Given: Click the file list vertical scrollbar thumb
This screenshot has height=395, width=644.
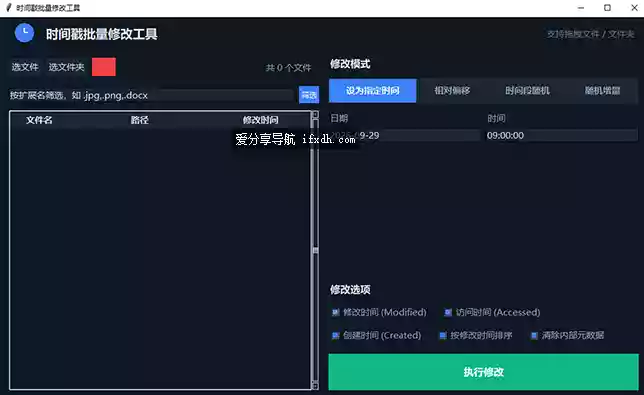Looking at the screenshot, I should pos(315,250).
